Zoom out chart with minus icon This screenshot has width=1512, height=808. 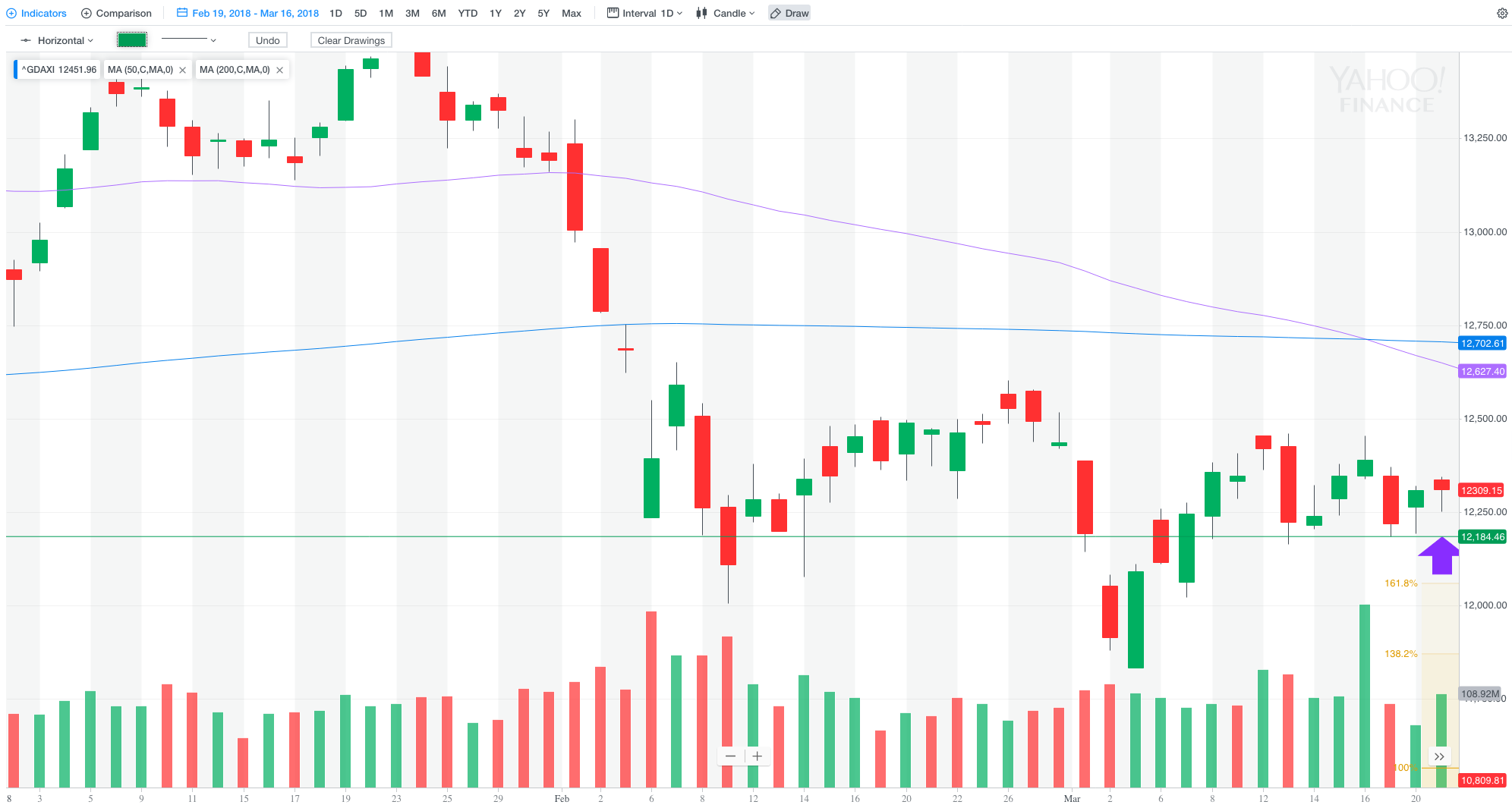[730, 756]
